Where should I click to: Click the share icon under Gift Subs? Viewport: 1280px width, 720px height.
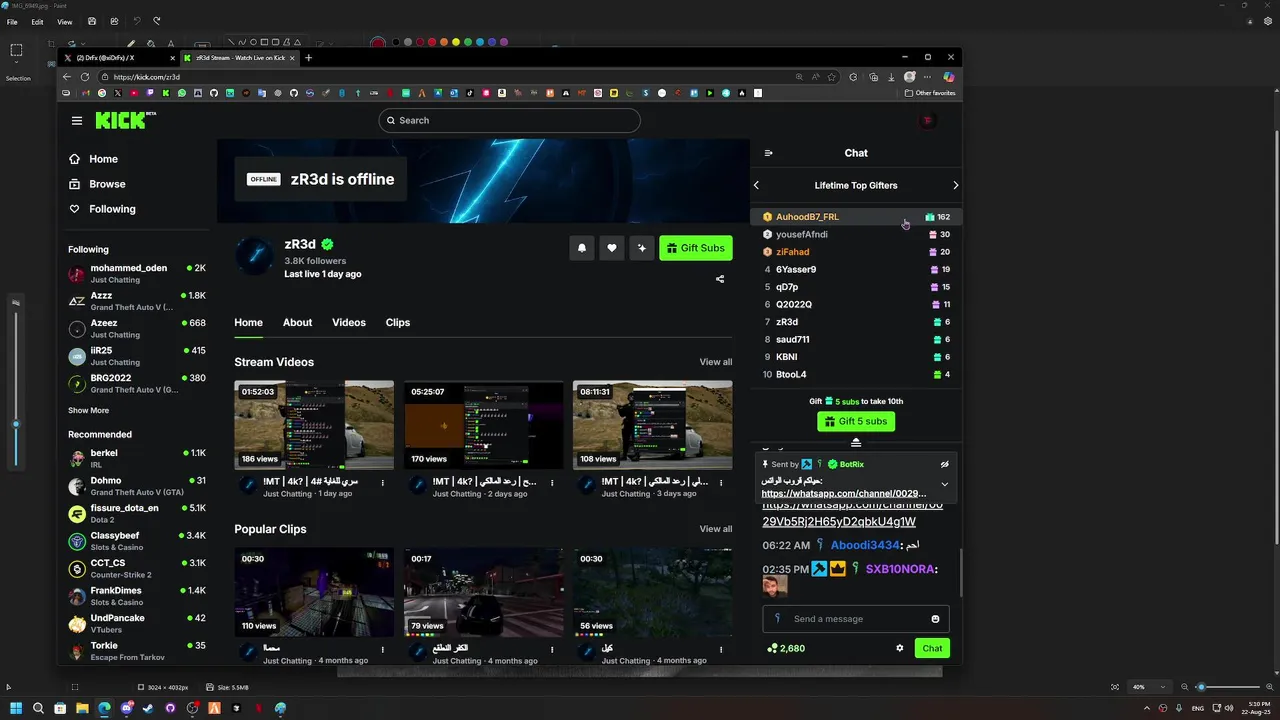click(x=720, y=279)
